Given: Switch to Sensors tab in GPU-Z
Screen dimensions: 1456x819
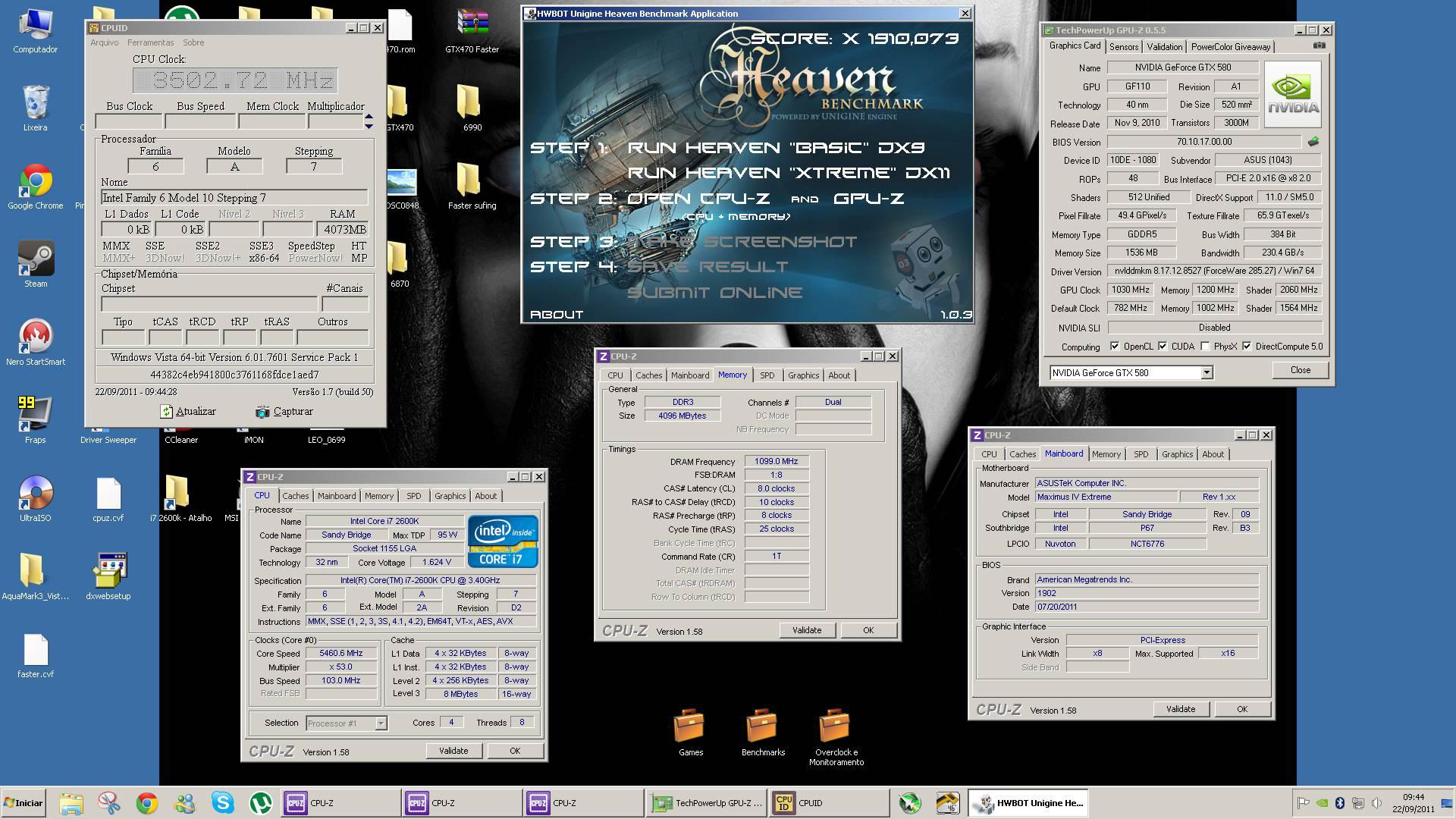Looking at the screenshot, I should click(1123, 47).
